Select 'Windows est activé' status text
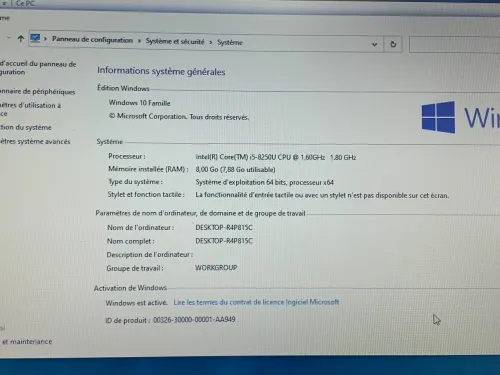The height and width of the screenshot is (375, 500). point(136,303)
